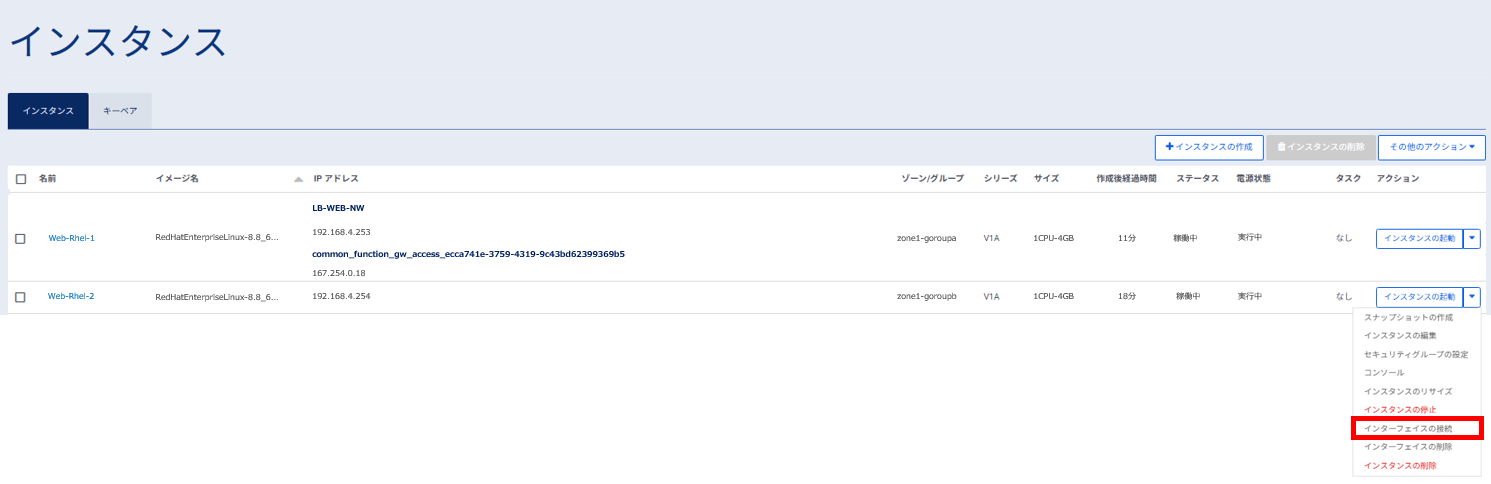Sort by the サイズ column header
The width and height of the screenshot is (1491, 484).
(1046, 178)
